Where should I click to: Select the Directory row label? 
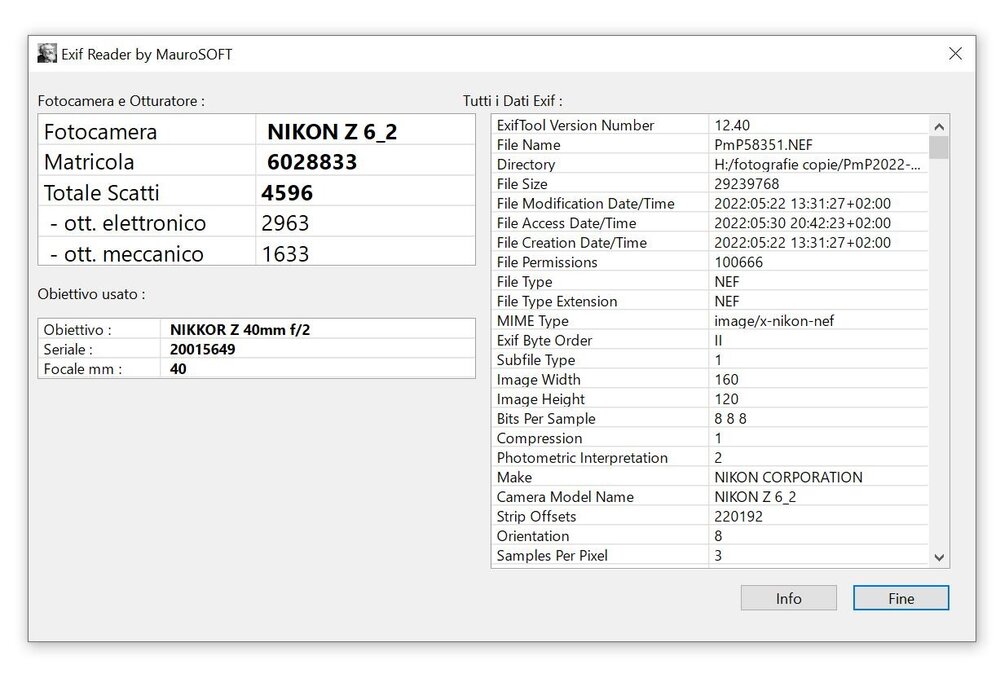point(526,165)
